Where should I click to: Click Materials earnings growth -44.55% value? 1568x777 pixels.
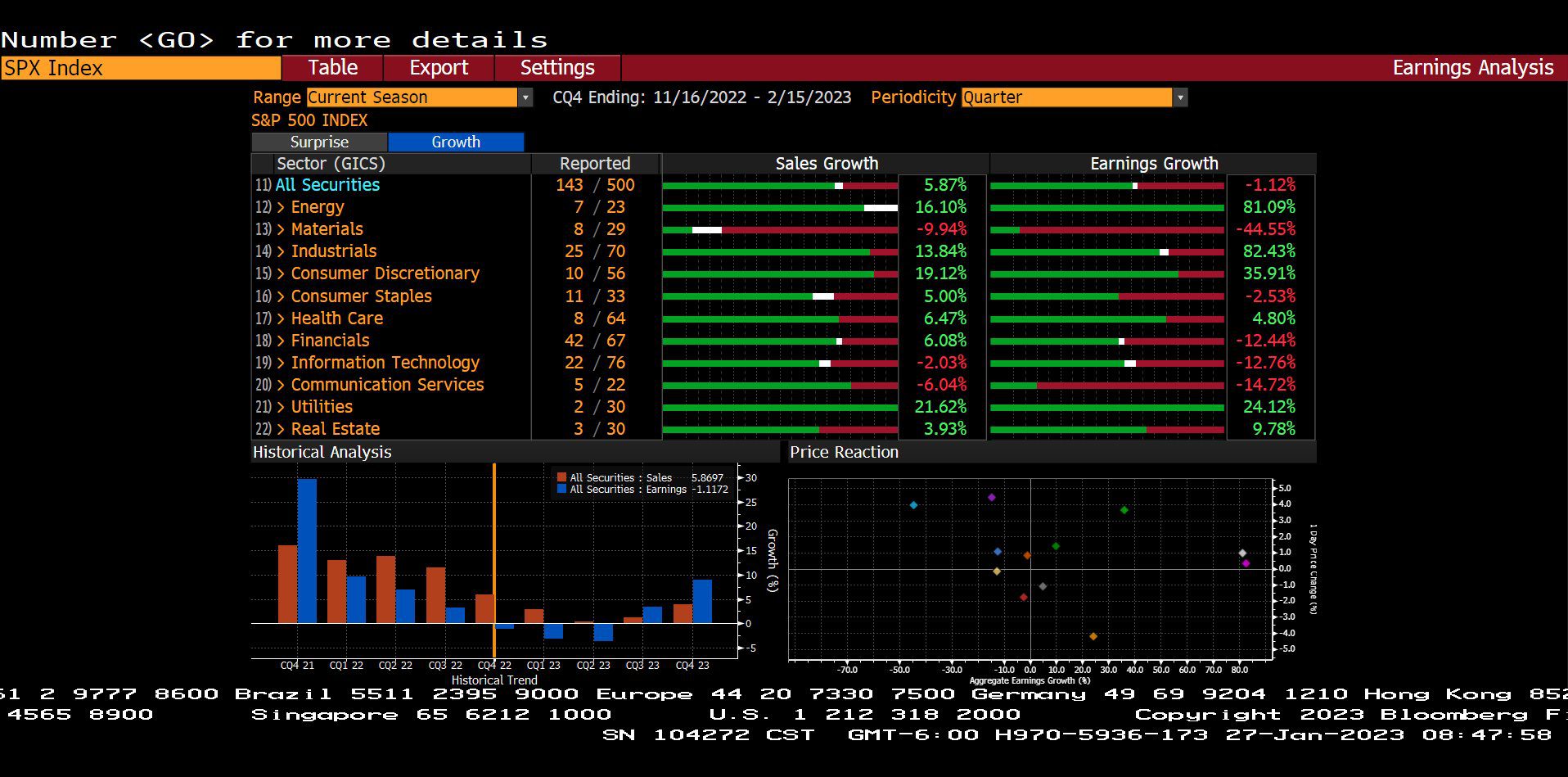click(1265, 229)
